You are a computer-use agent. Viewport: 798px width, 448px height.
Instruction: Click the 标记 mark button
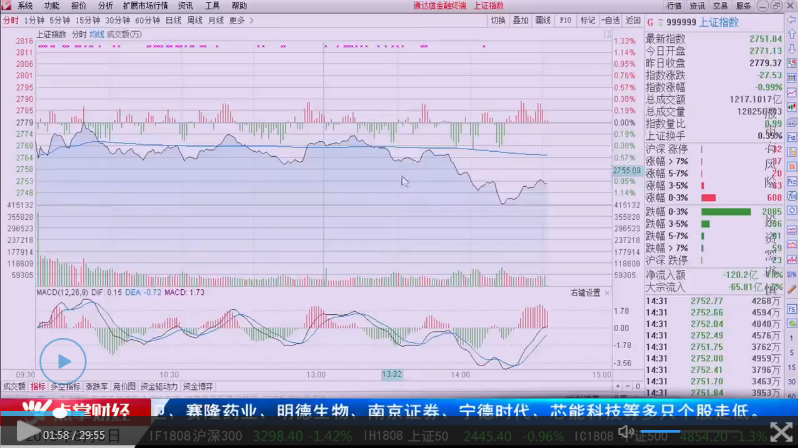pos(587,20)
